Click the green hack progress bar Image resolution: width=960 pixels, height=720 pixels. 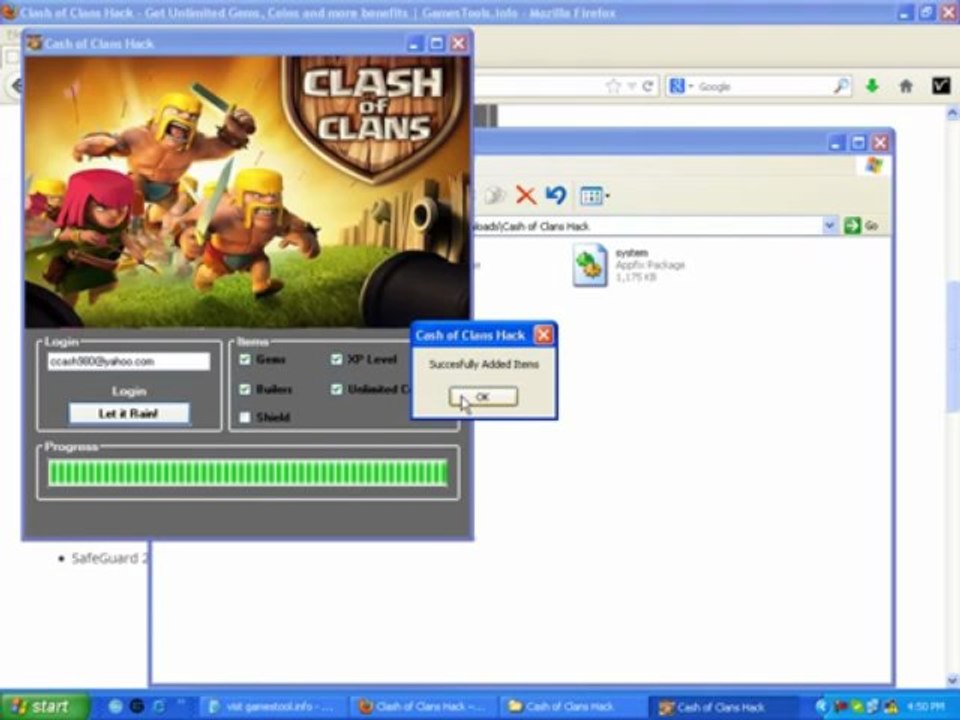(248, 473)
